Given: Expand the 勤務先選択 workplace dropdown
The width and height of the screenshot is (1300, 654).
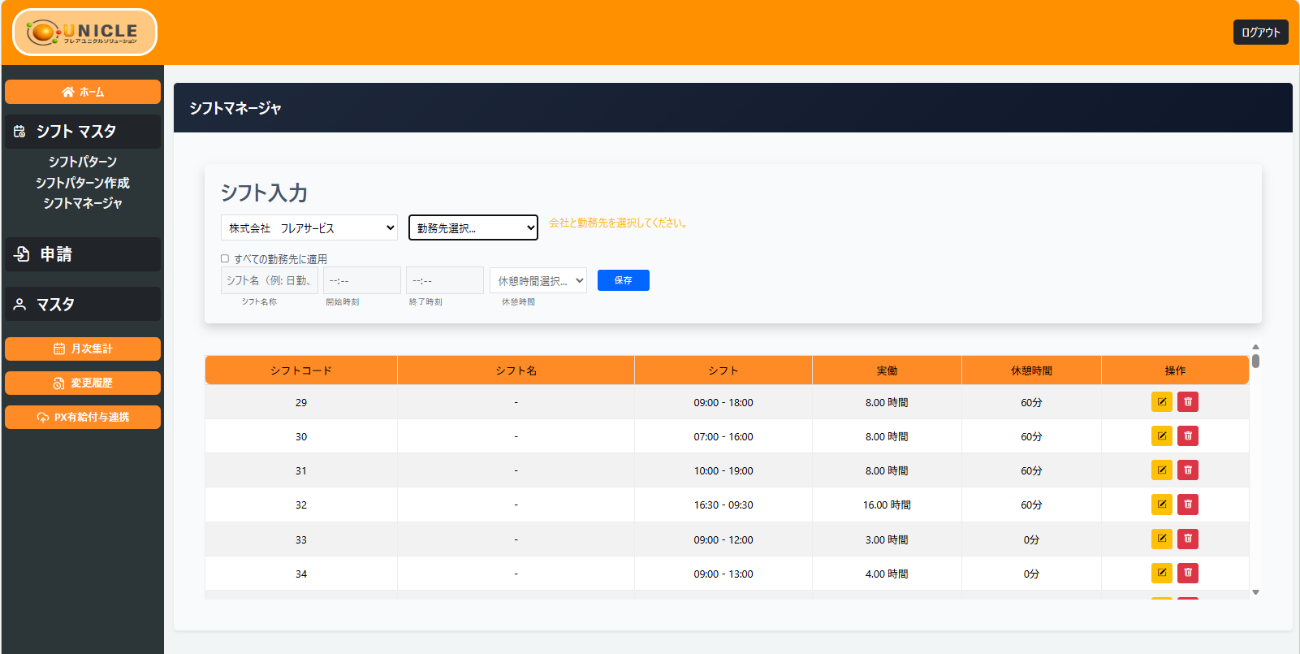Looking at the screenshot, I should coord(473,228).
